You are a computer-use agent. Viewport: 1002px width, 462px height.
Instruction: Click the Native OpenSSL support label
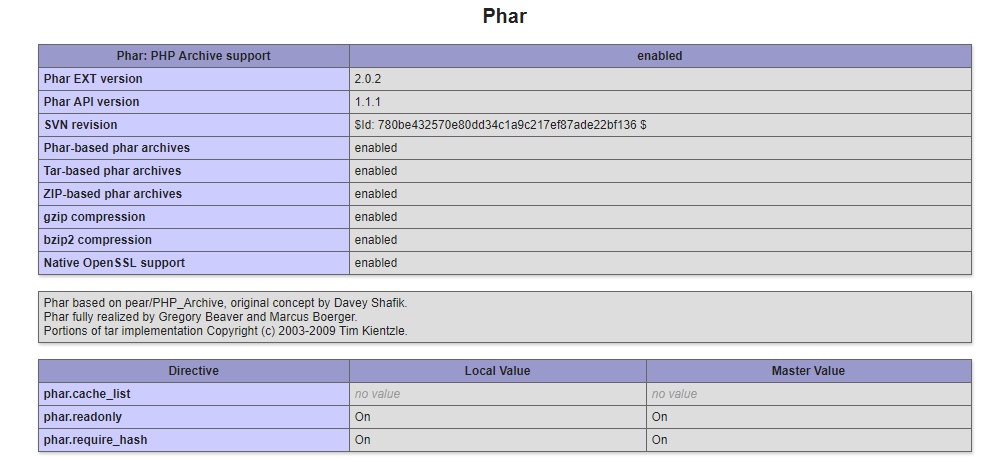click(x=114, y=263)
